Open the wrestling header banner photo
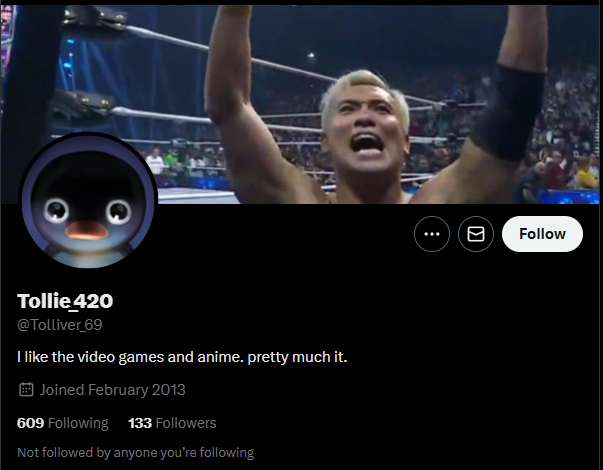 tap(302, 104)
